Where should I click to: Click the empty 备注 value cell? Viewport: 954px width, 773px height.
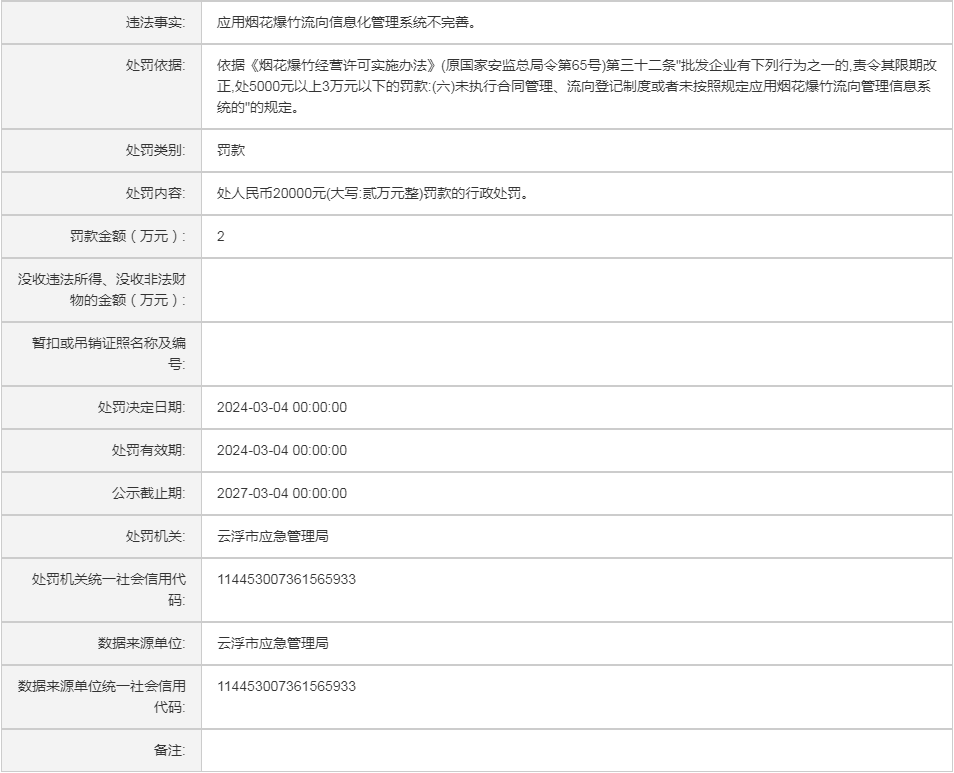tap(576, 750)
